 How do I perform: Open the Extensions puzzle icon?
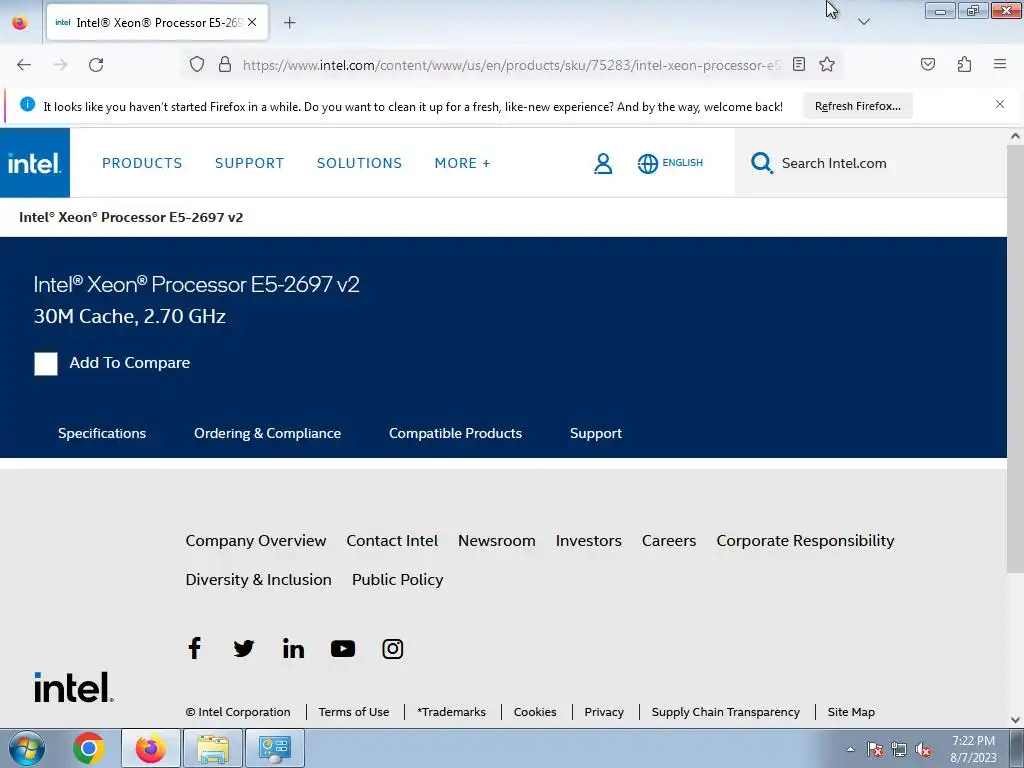964,64
